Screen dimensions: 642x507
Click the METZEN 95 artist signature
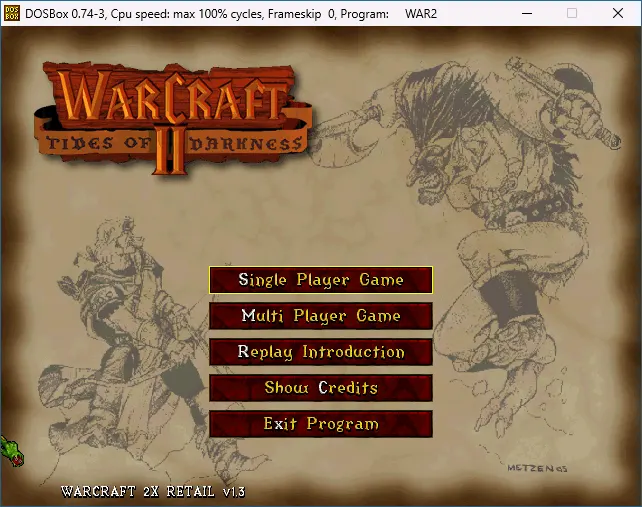pos(537,468)
